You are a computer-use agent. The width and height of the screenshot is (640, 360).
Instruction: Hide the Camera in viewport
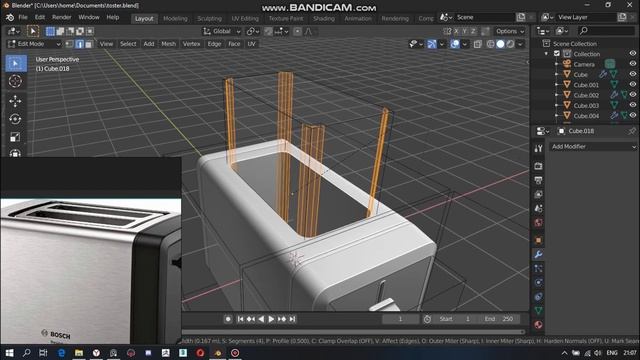click(x=633, y=64)
